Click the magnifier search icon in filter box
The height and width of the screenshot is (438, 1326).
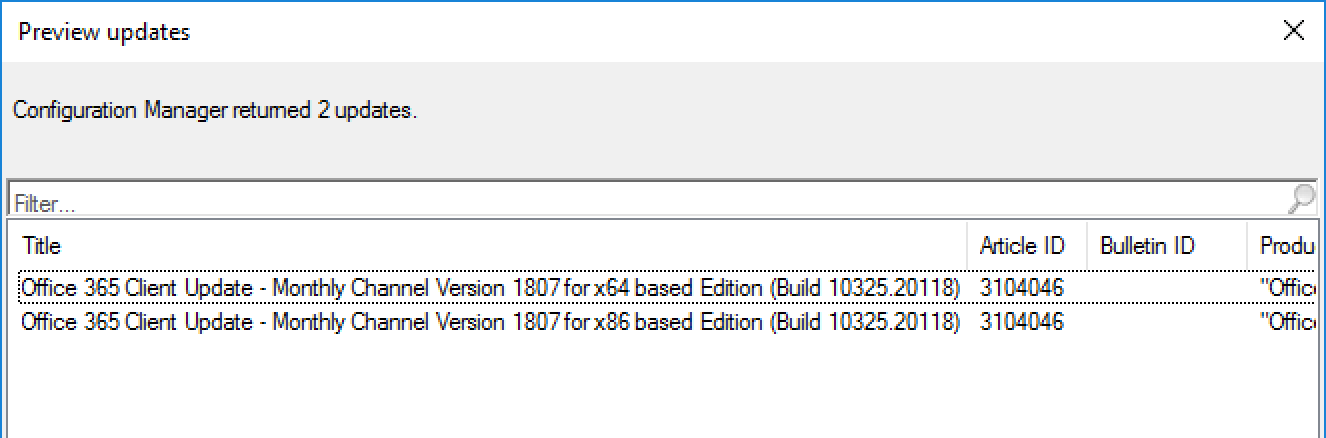(x=1301, y=198)
